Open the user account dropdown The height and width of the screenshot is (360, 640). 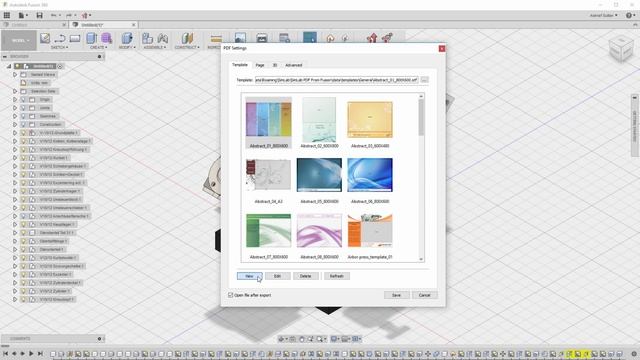pos(604,15)
